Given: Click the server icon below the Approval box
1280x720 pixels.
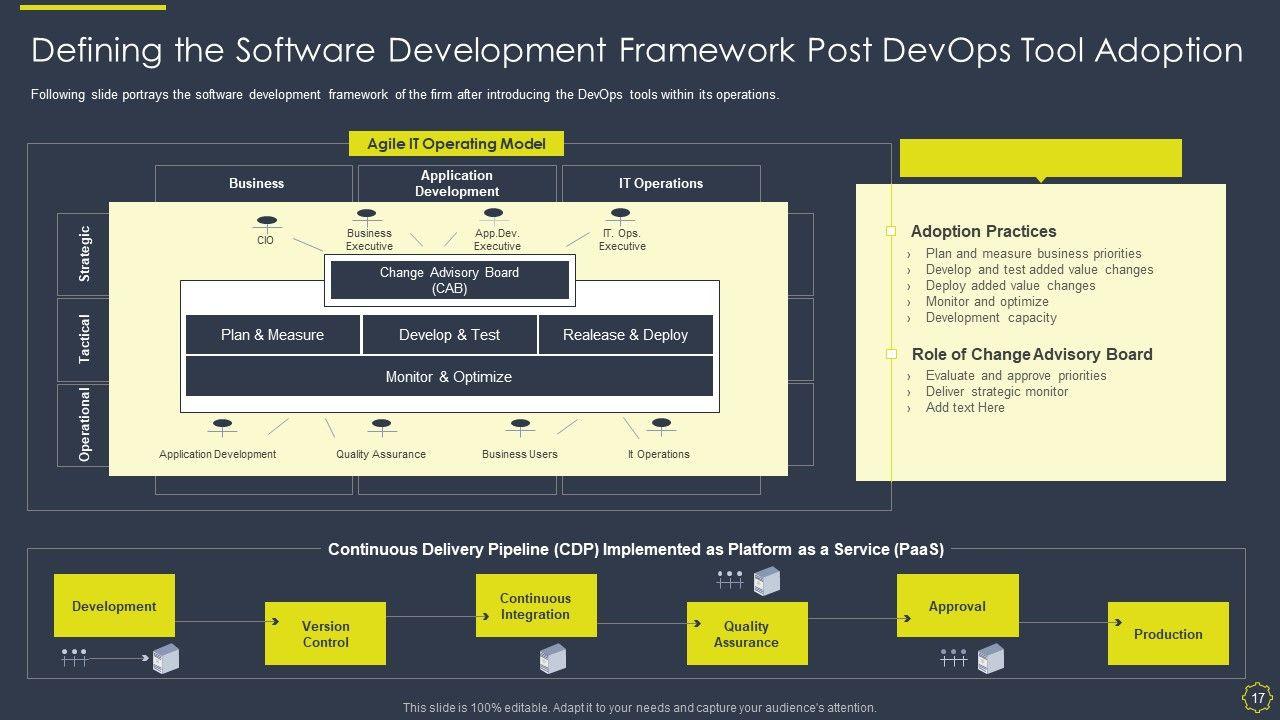Looking at the screenshot, I should [x=990, y=658].
